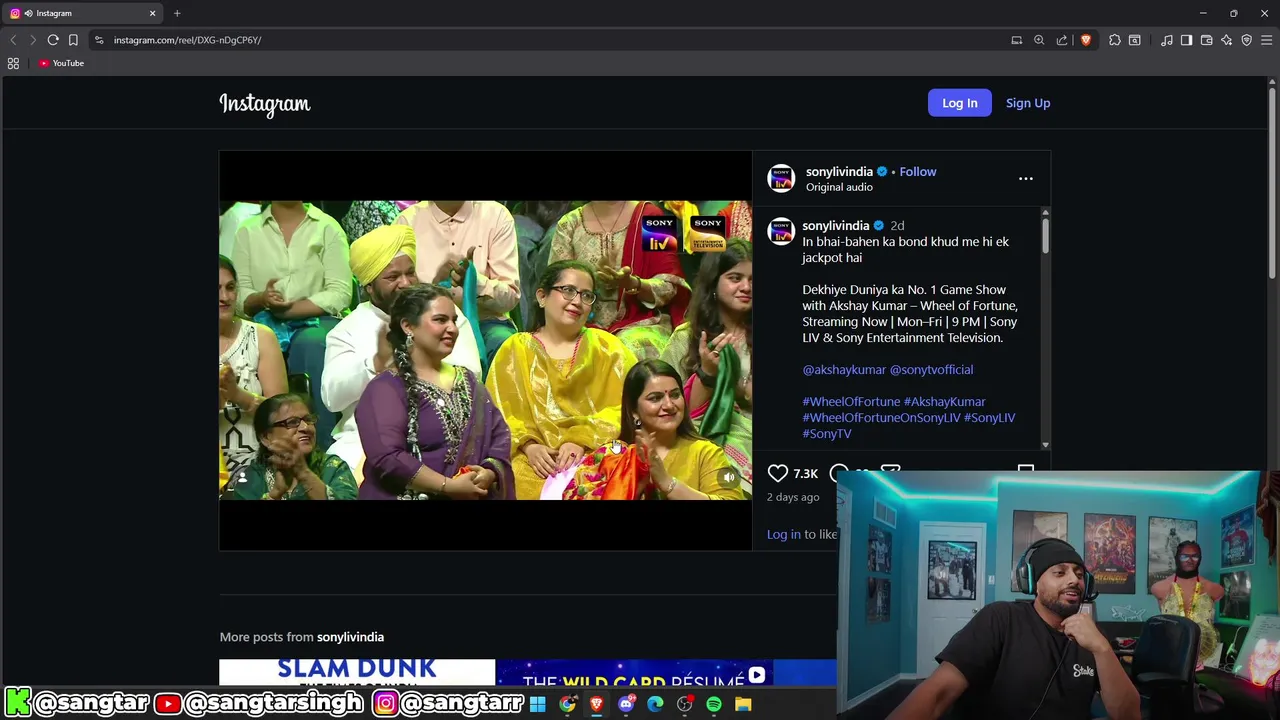Open the #AkshayKumar hashtag

click(945, 402)
